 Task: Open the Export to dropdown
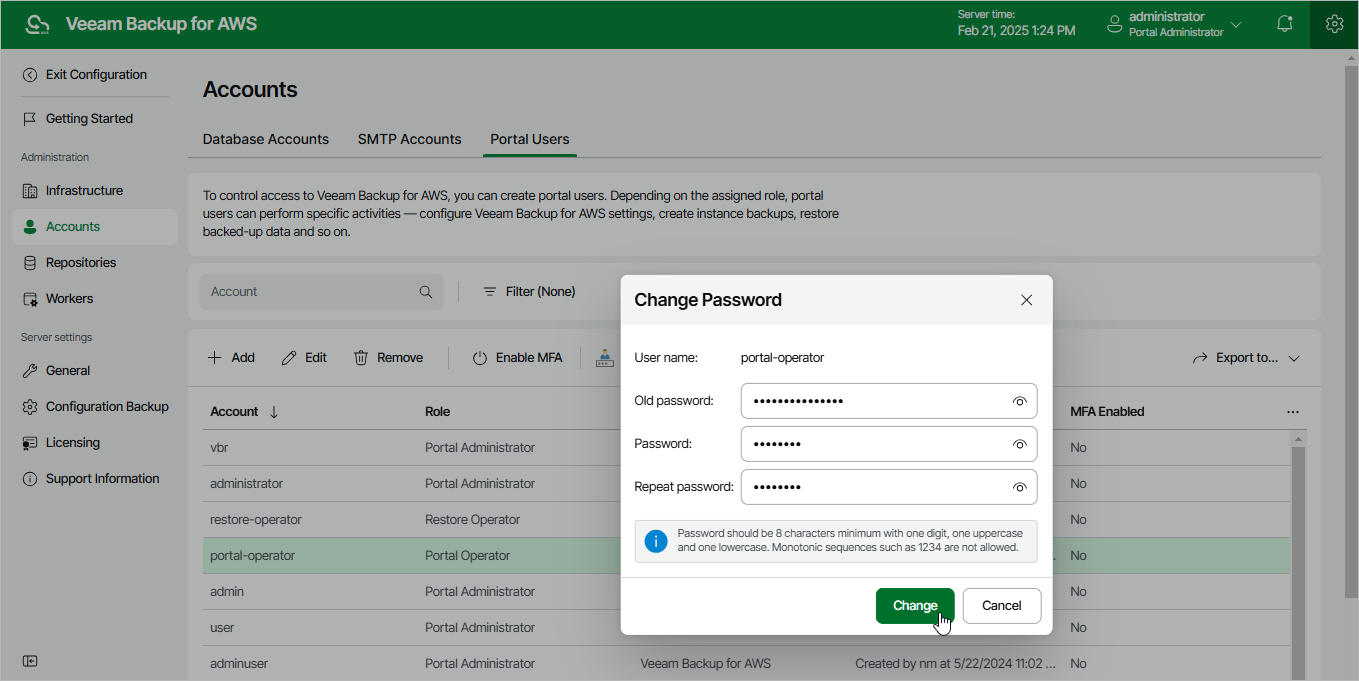pos(1246,358)
